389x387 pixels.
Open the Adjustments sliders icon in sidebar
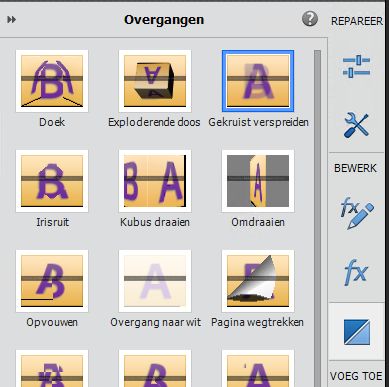coord(356,67)
